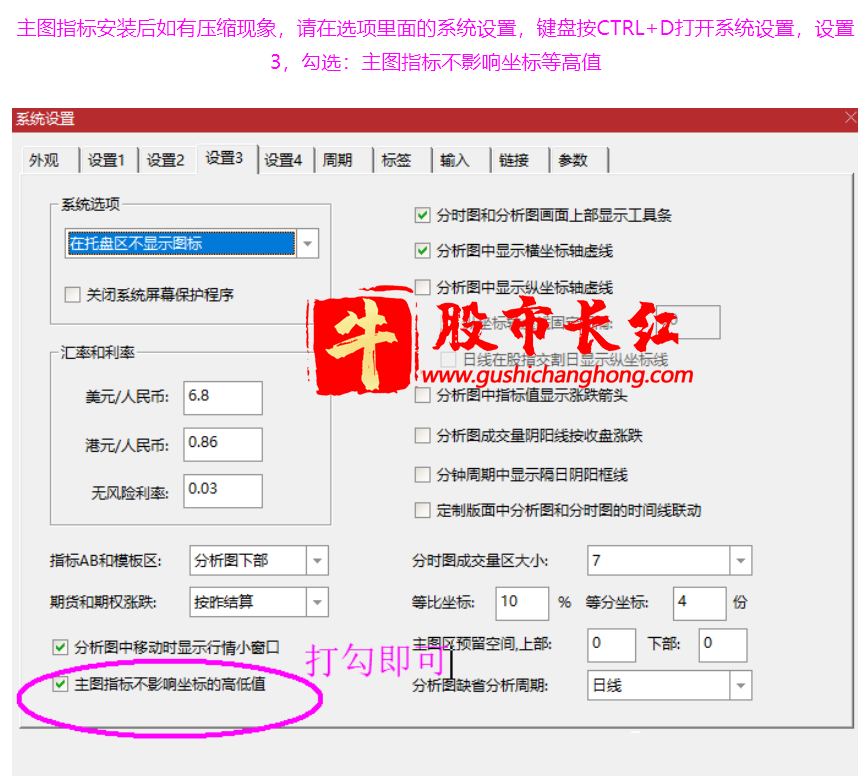This screenshot has width=858, height=776.
Task: Expand the 在托盘区不显示图标 dropdown
Action: (308, 244)
